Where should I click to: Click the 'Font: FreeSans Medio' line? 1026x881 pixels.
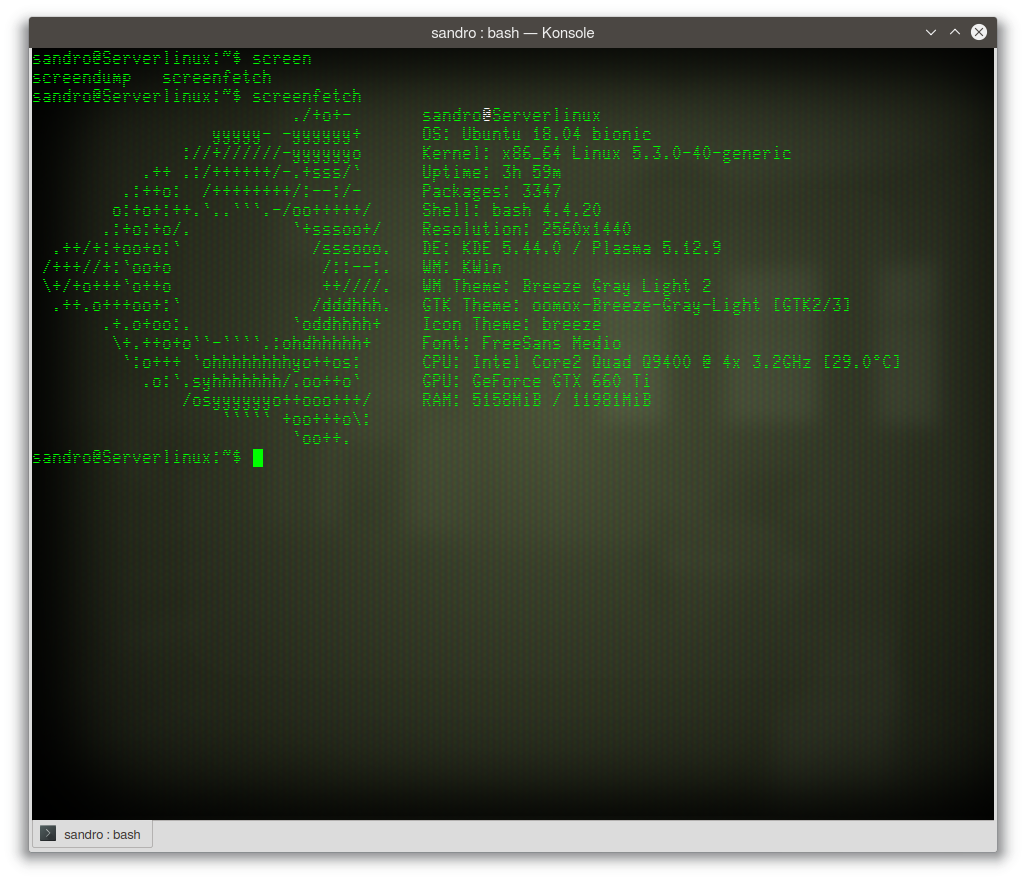522,343
